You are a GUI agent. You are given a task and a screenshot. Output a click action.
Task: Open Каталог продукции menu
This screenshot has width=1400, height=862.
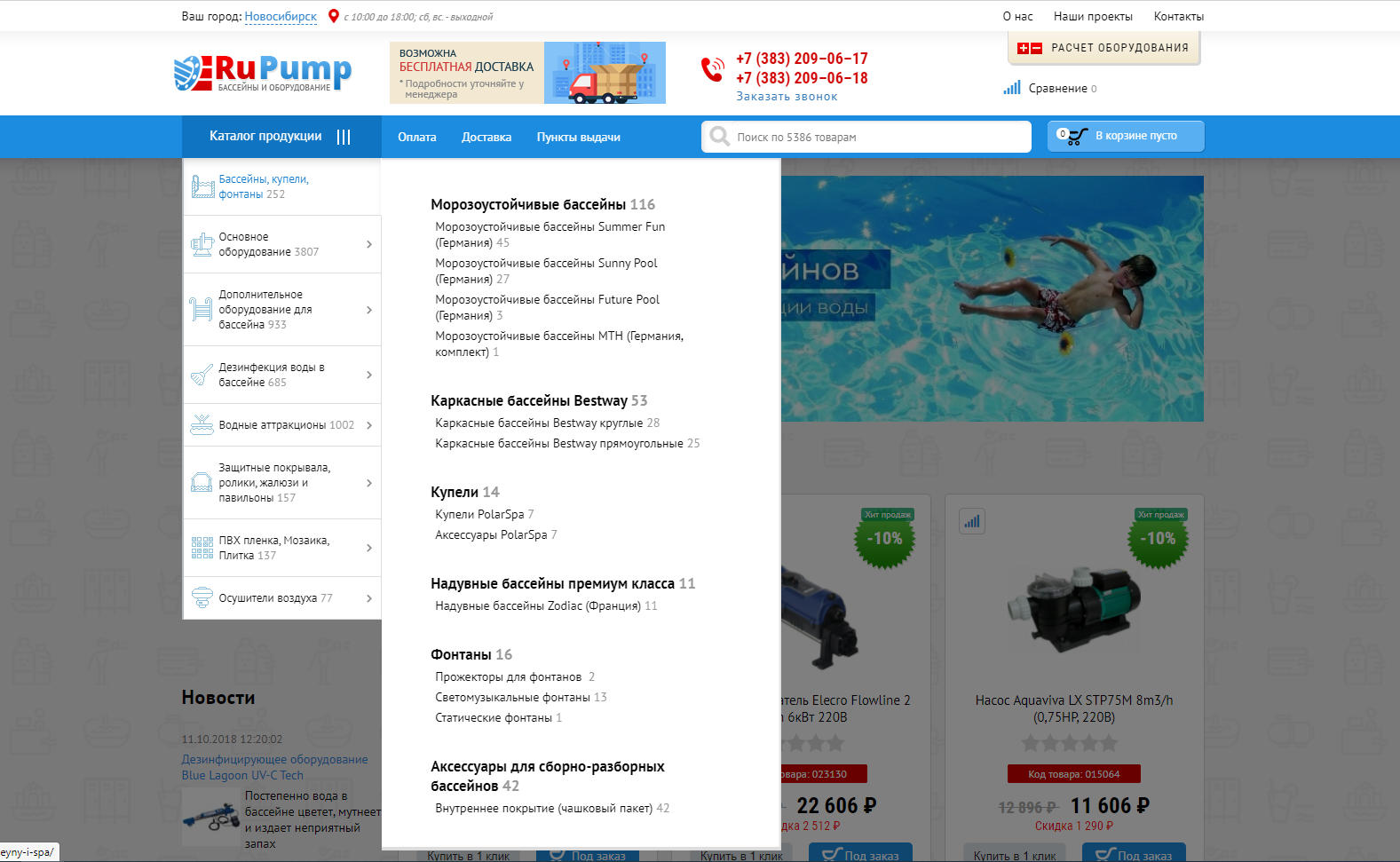(x=281, y=137)
